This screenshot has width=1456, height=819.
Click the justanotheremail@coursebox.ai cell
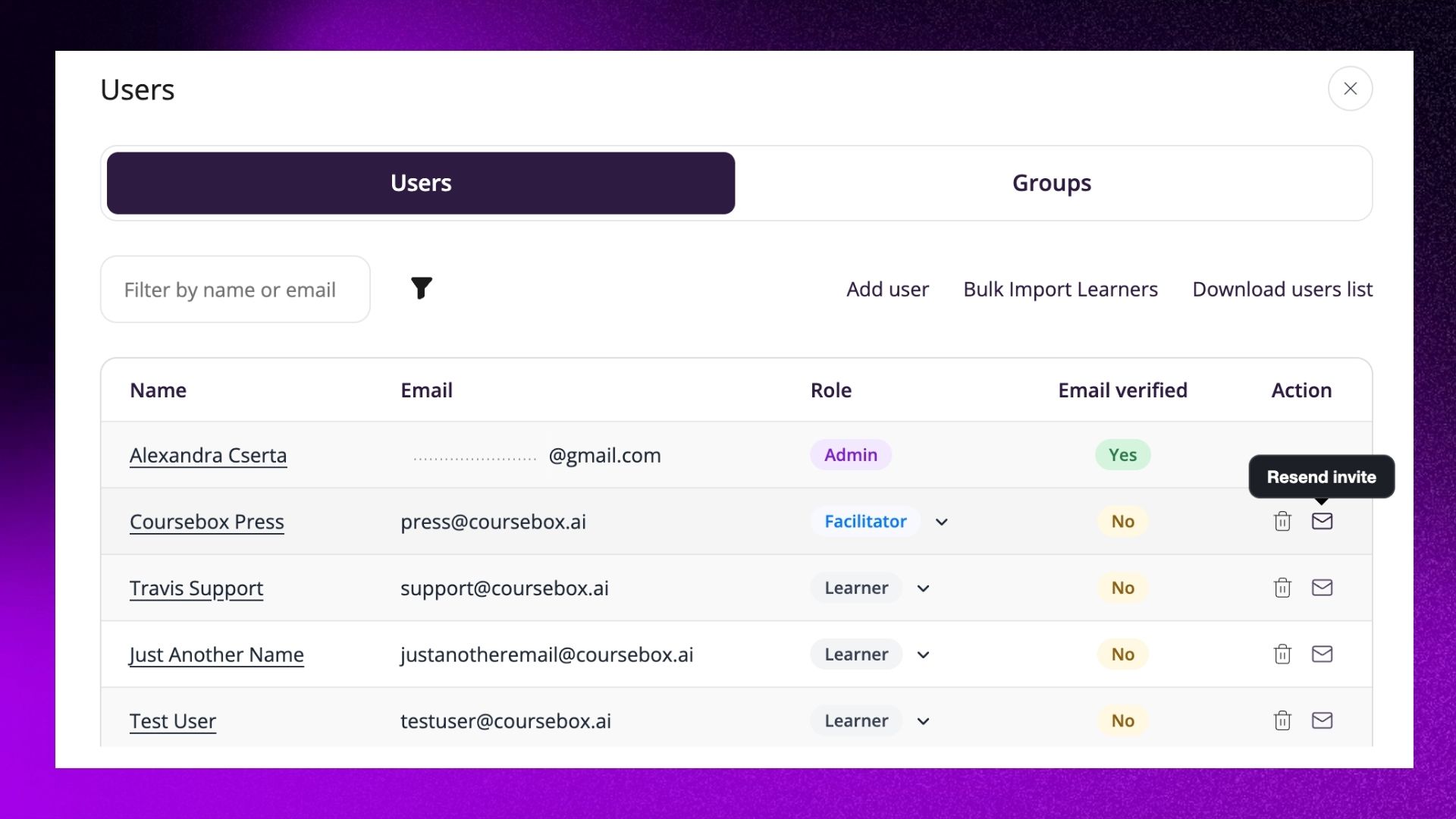click(x=547, y=654)
